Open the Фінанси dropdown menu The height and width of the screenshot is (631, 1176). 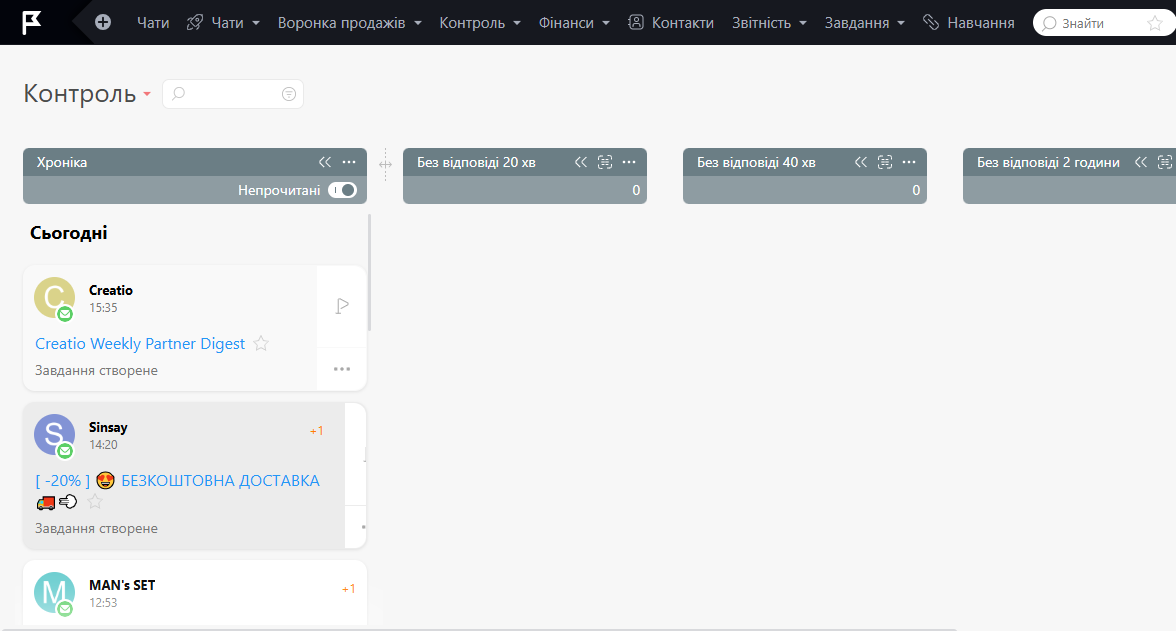[574, 23]
